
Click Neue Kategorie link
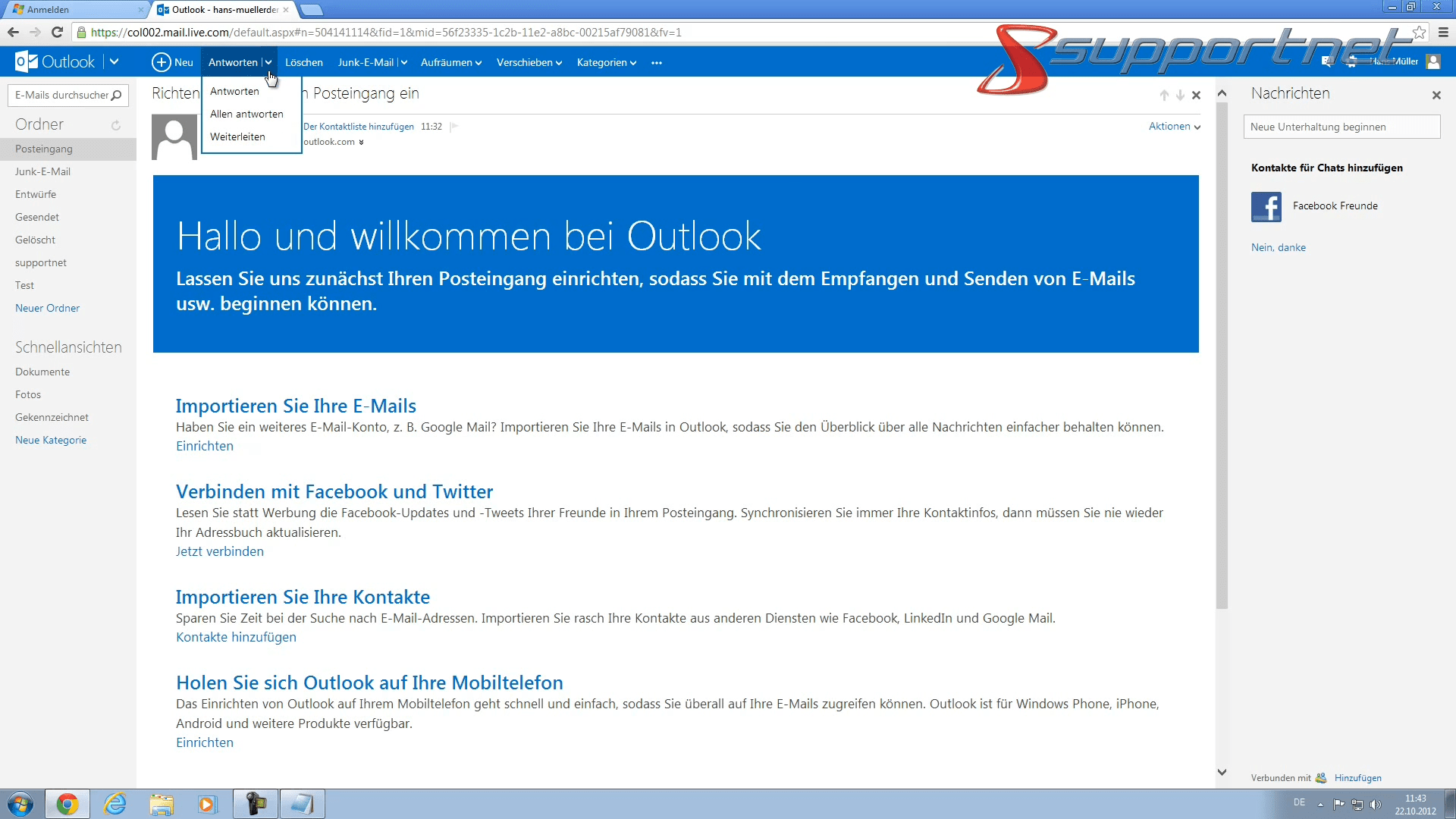click(x=51, y=440)
